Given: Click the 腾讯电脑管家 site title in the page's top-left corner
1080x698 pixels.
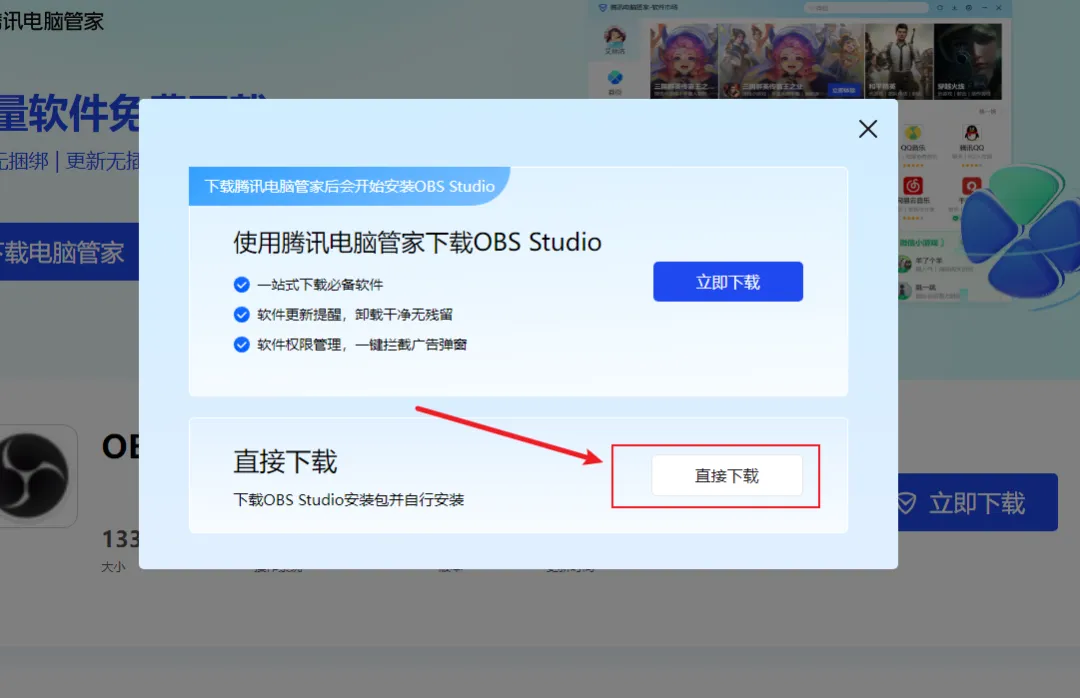Looking at the screenshot, I should [52, 21].
